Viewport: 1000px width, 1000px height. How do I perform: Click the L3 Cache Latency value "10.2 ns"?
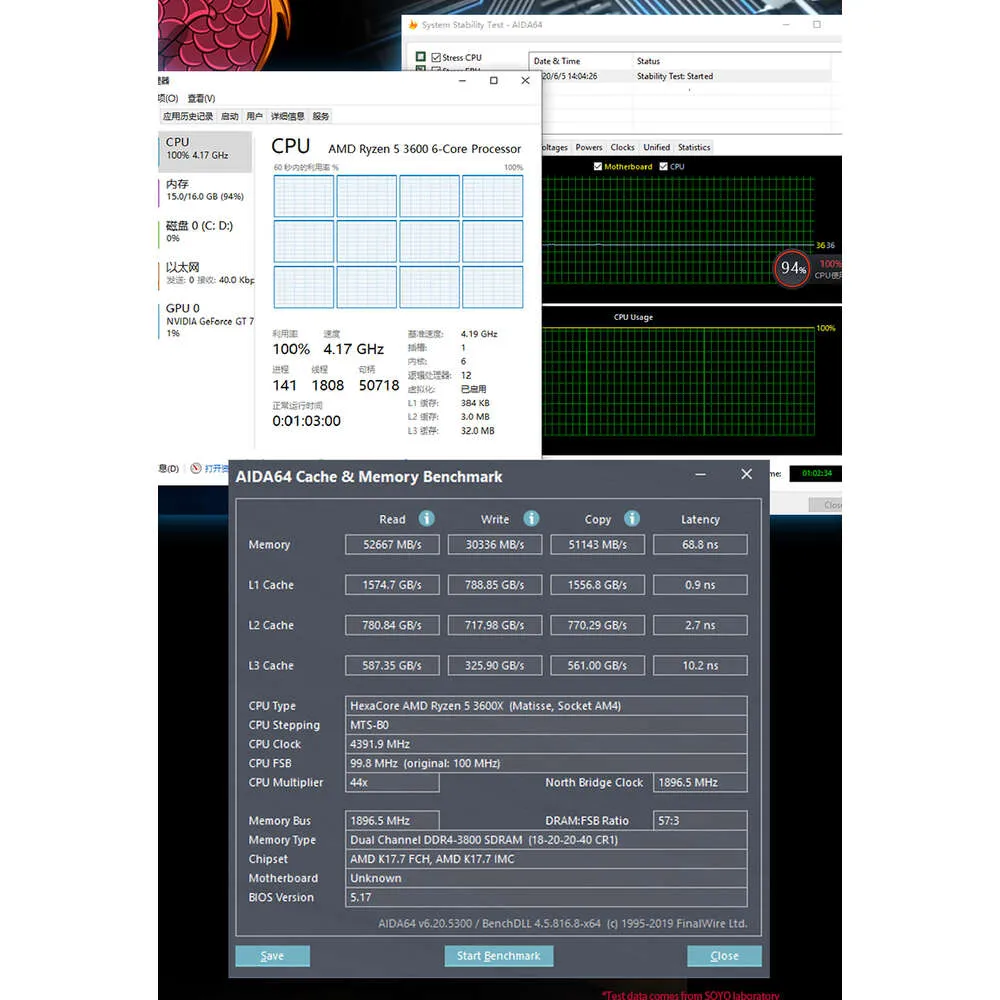click(700, 665)
